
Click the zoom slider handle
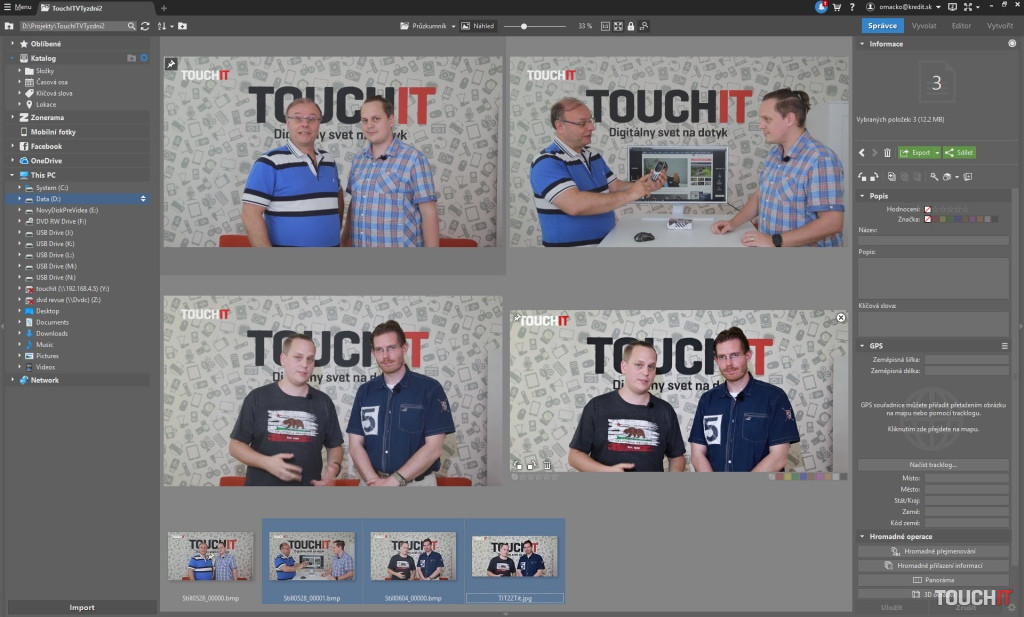coord(524,26)
